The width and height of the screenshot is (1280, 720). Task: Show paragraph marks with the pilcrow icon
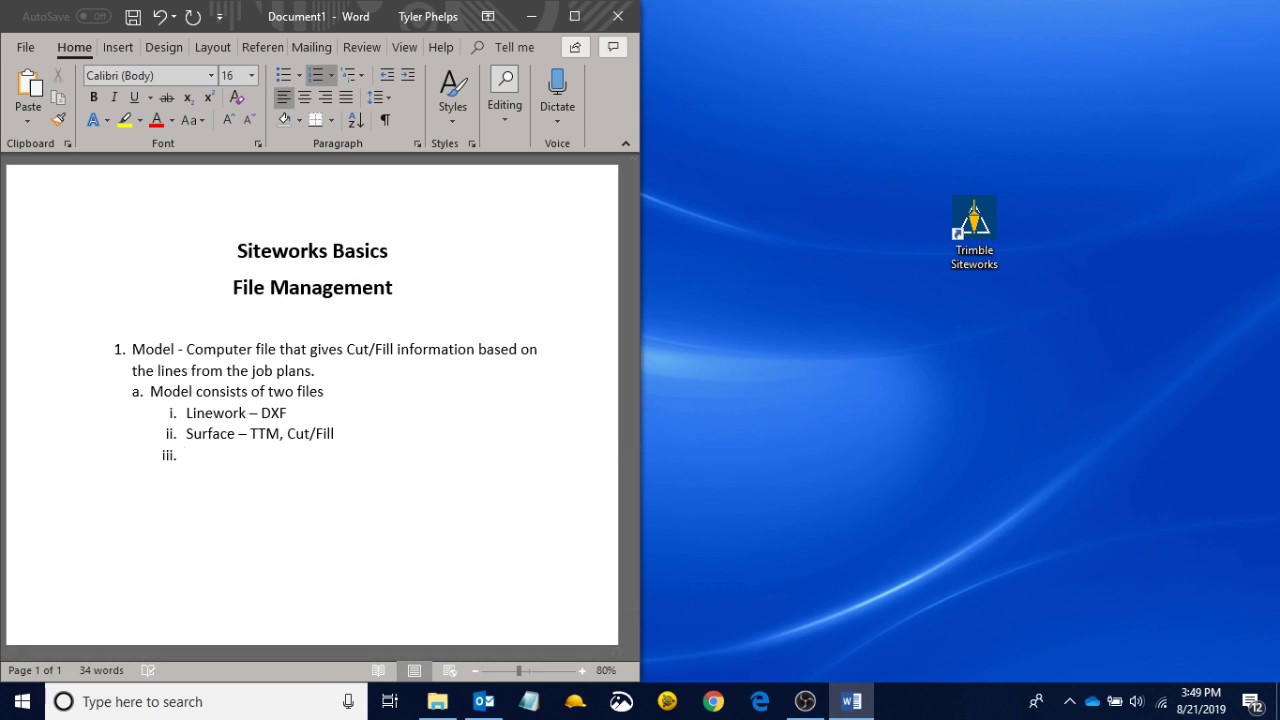[x=385, y=120]
